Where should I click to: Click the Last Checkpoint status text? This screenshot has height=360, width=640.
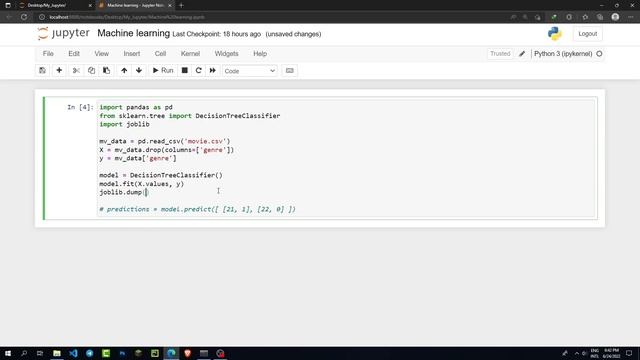[x=216, y=34]
